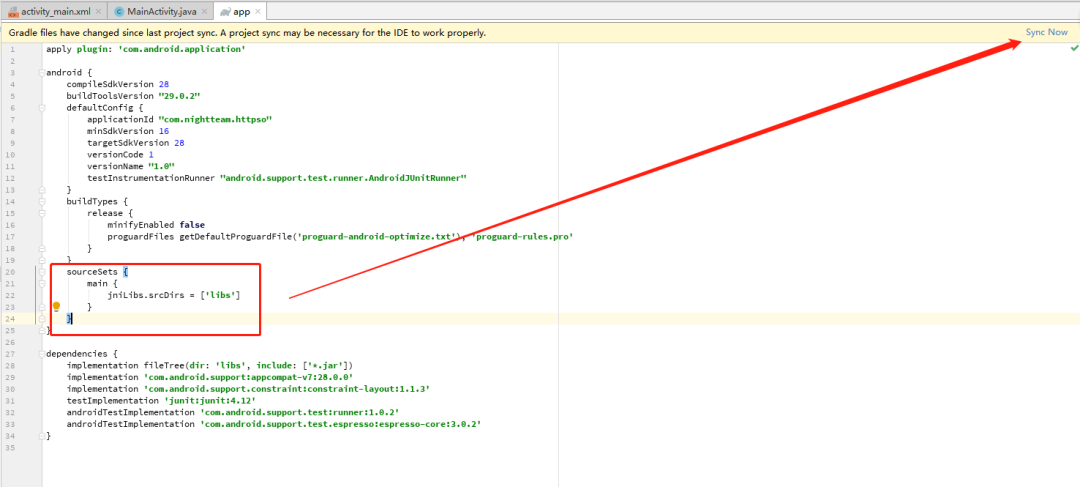Click the targetSdkVersion keyword
1080x487 pixels.
click(128, 143)
